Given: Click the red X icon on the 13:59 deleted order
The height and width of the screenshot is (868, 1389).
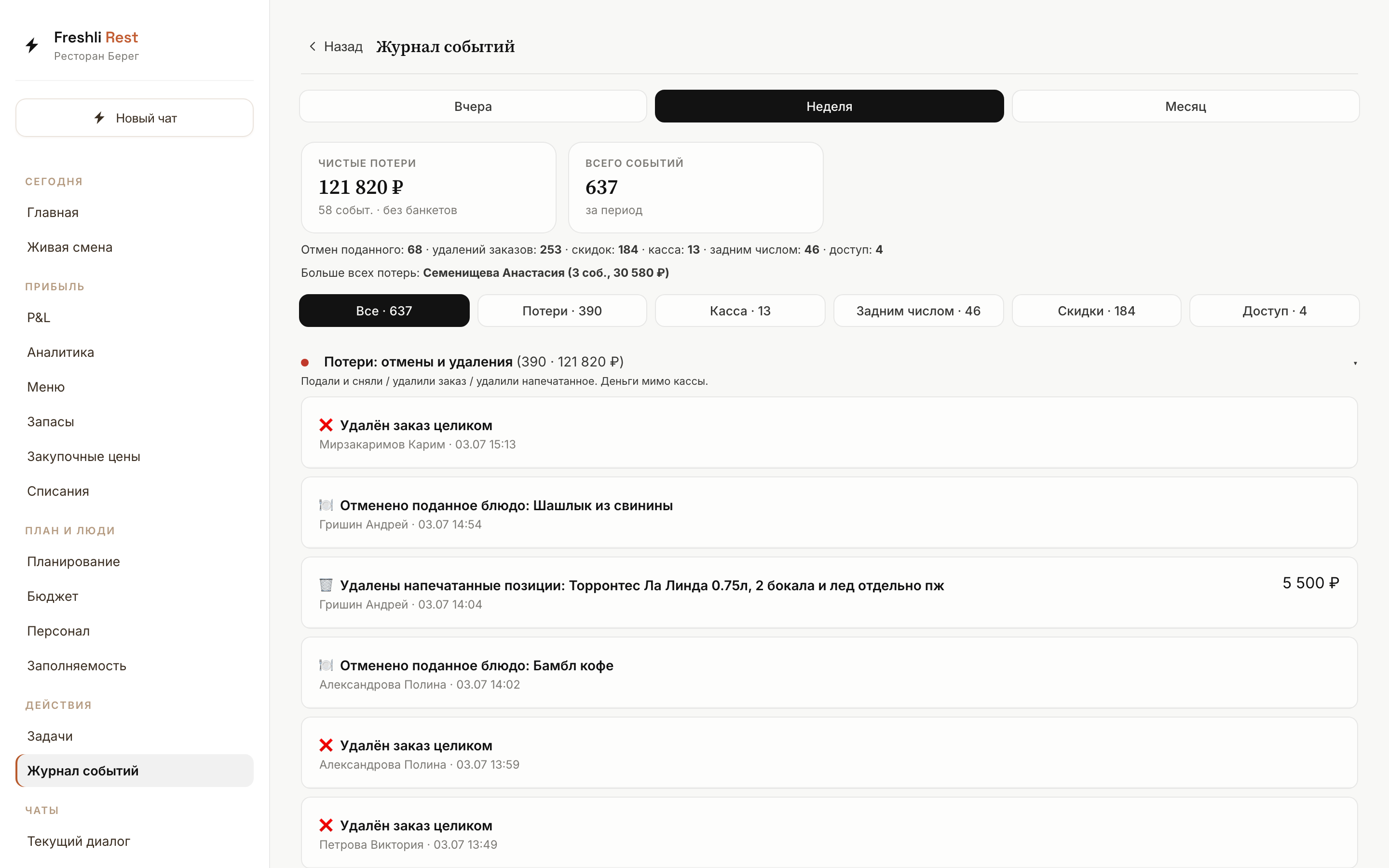Looking at the screenshot, I should pyautogui.click(x=326, y=745).
